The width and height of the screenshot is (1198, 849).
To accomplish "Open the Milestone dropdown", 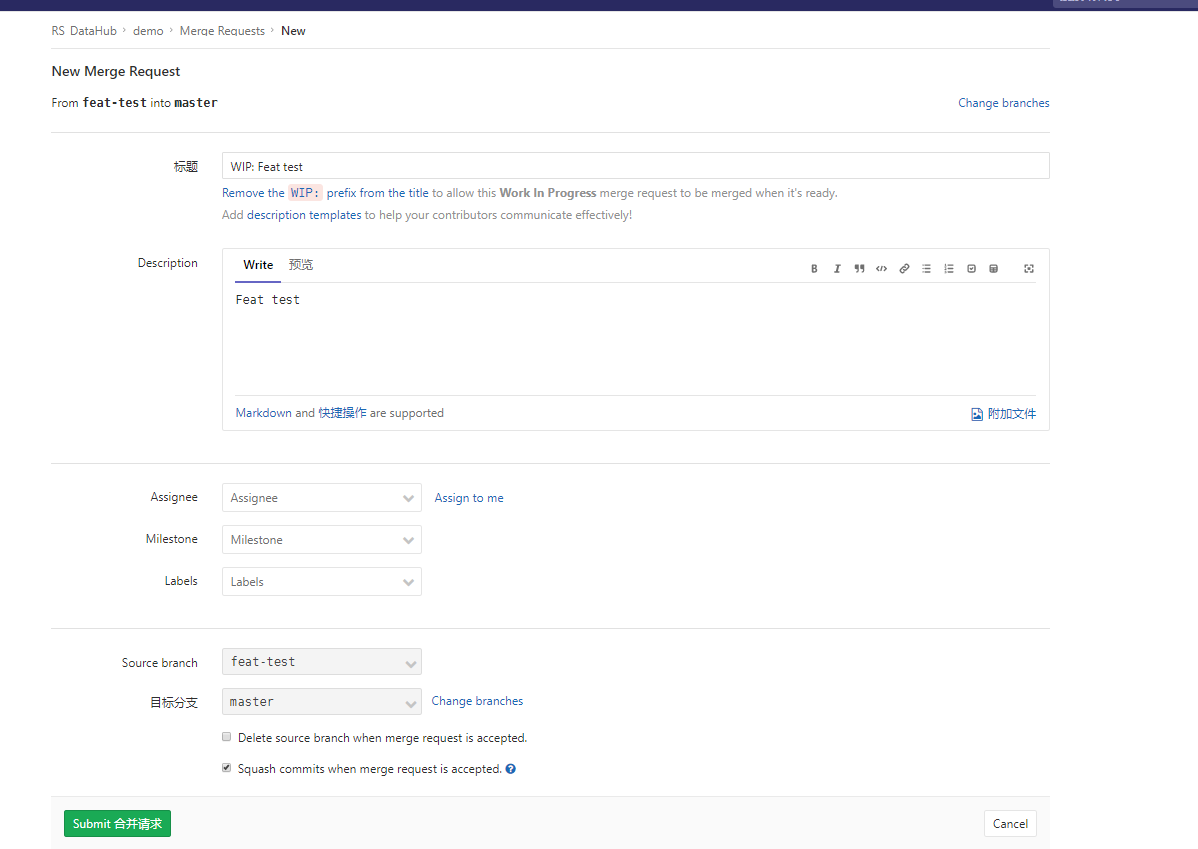I will pos(322,540).
